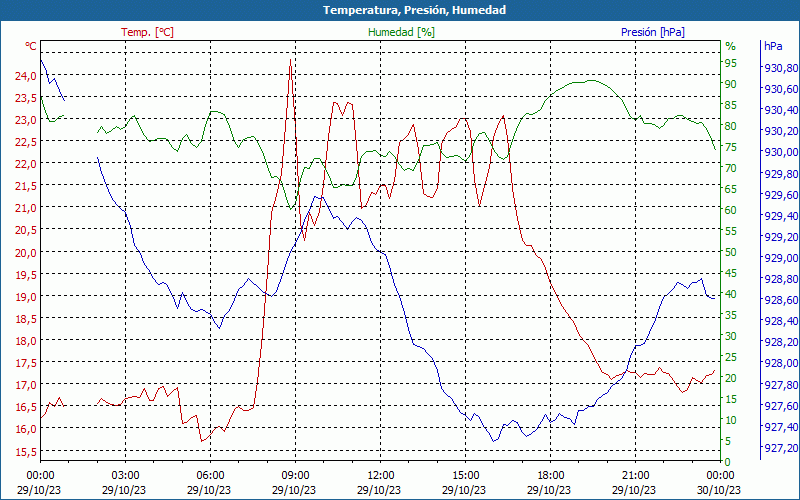This screenshot has width=800, height=500.
Task: Click the 15,5 temperature axis value
Action: (x=26, y=452)
